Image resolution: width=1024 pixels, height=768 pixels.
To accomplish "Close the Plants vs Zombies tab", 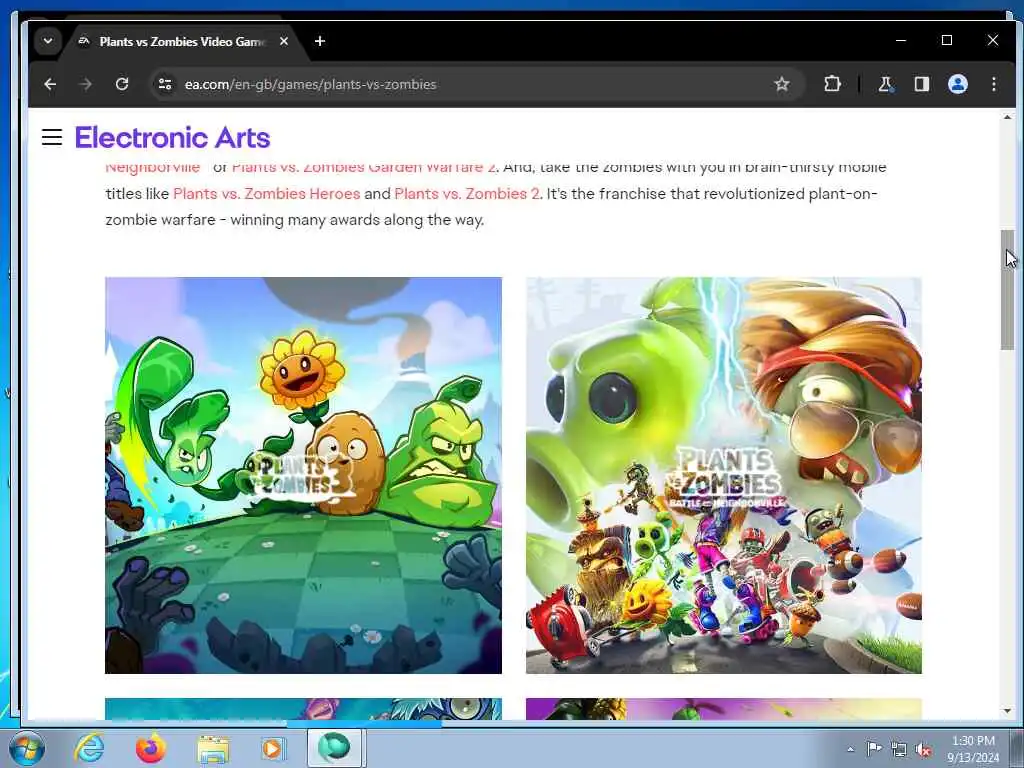I will click(x=283, y=41).
